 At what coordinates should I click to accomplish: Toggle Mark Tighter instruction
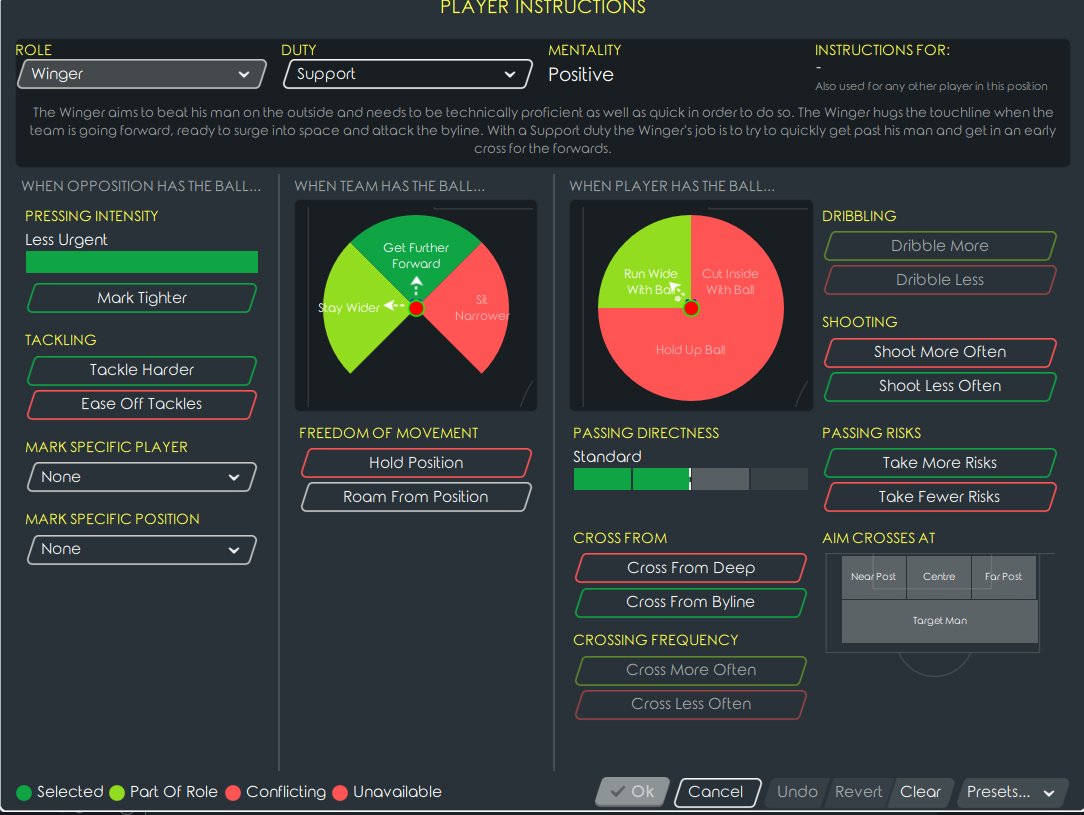pyautogui.click(x=142, y=298)
